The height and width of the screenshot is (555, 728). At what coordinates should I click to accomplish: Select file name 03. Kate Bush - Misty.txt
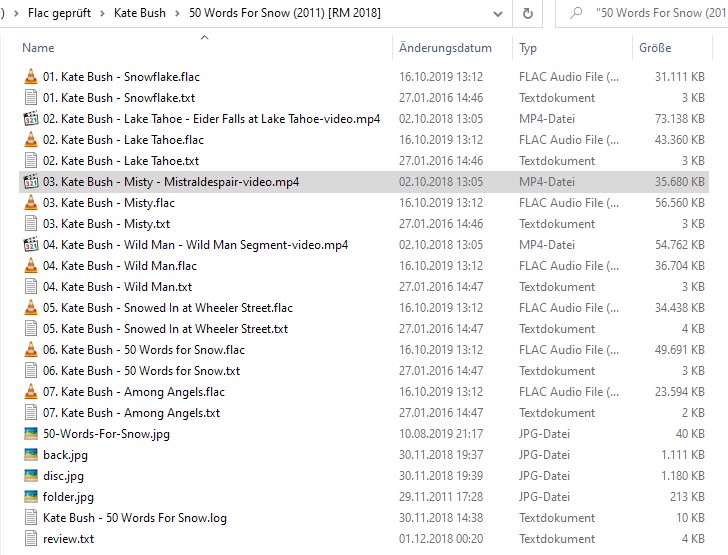tap(106, 224)
